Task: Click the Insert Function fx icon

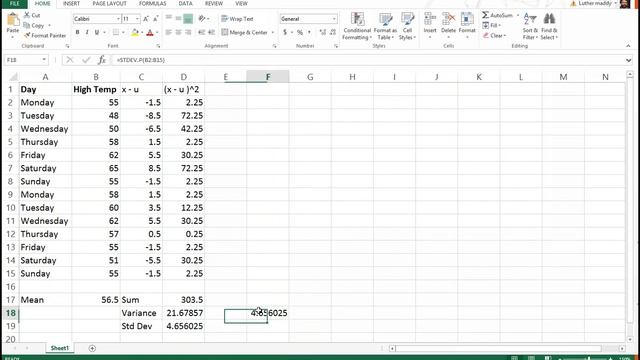Action: point(102,60)
